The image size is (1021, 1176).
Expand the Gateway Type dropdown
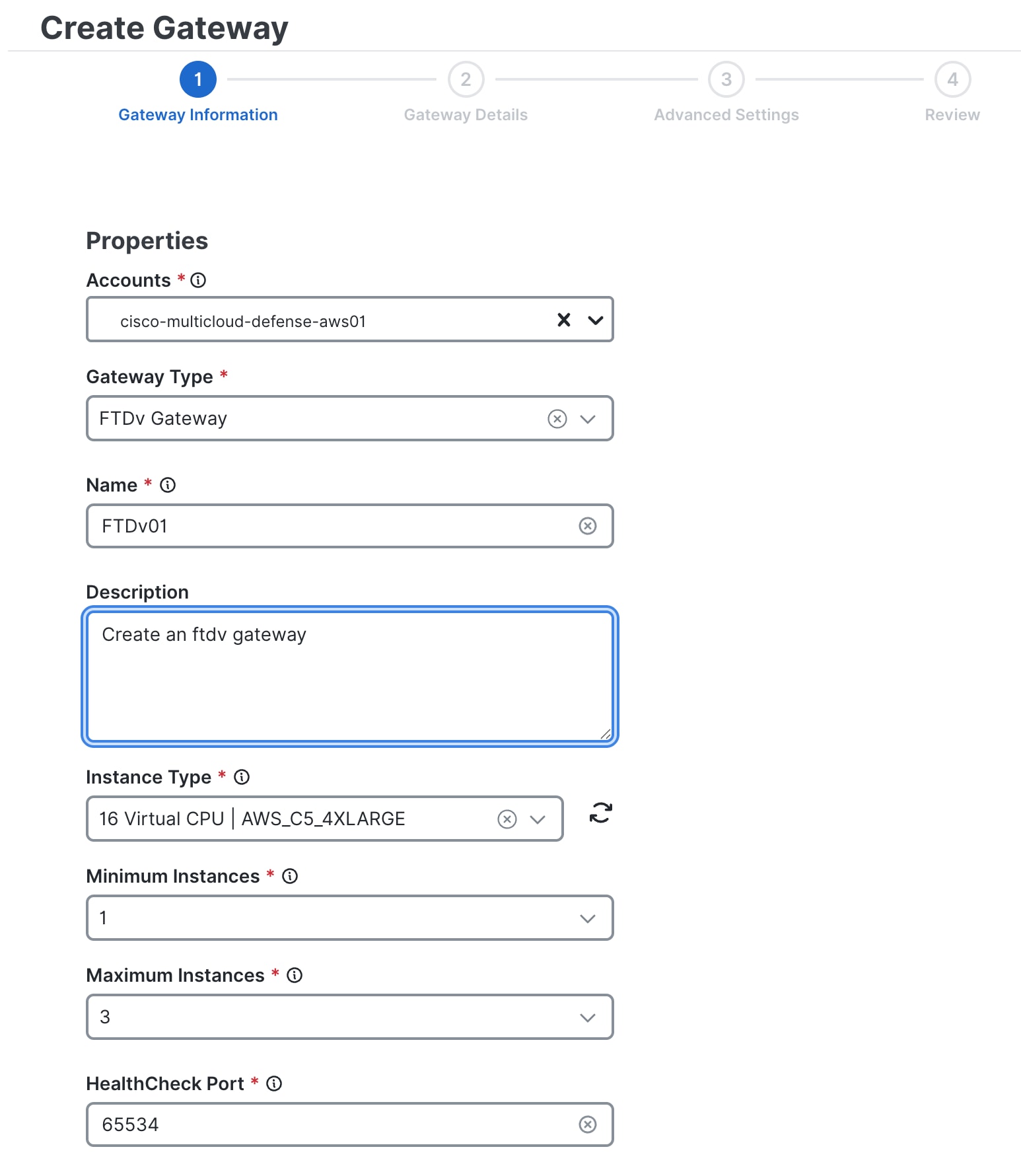pos(588,418)
